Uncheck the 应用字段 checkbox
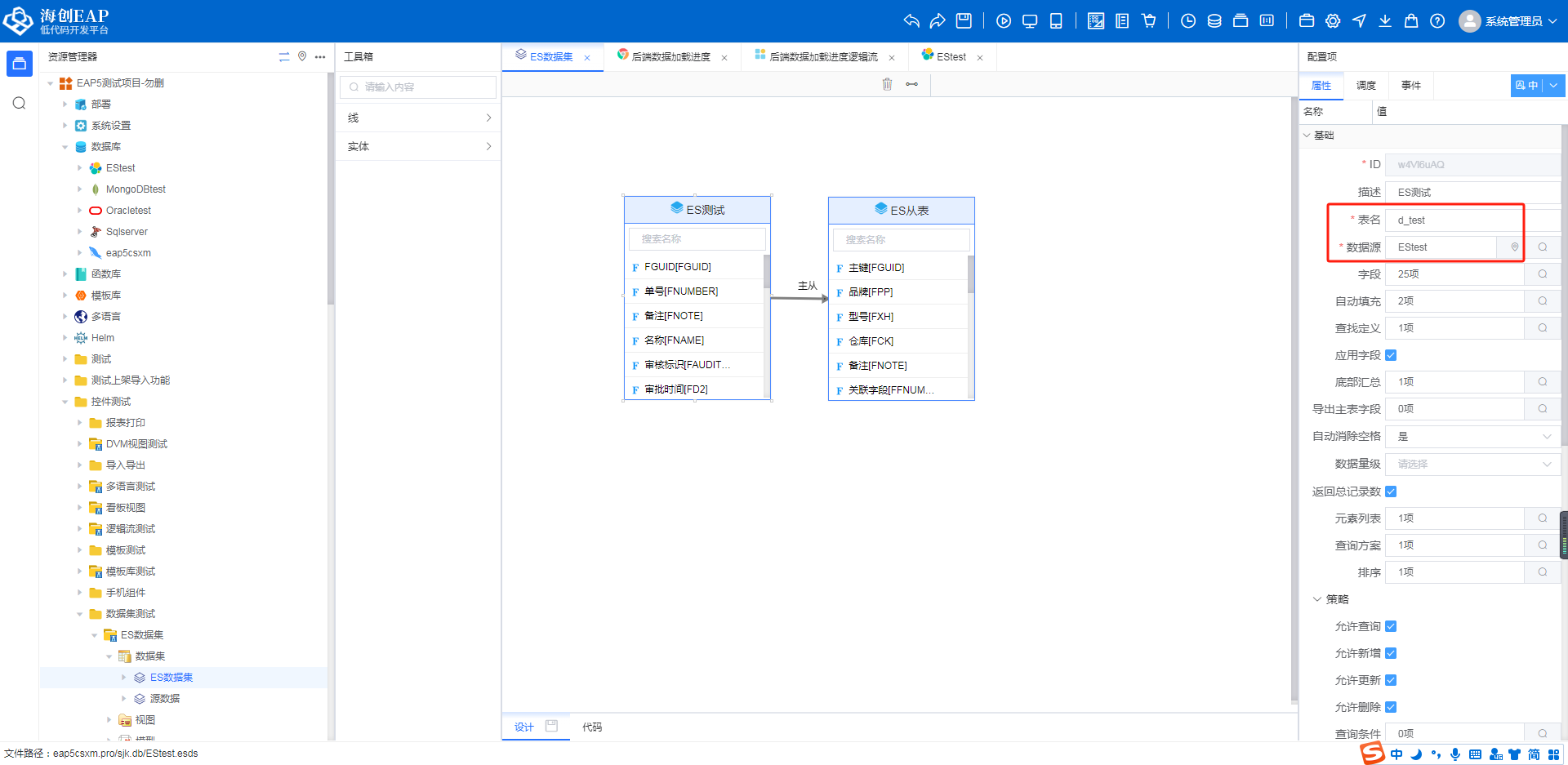1568x765 pixels. pyautogui.click(x=1392, y=355)
